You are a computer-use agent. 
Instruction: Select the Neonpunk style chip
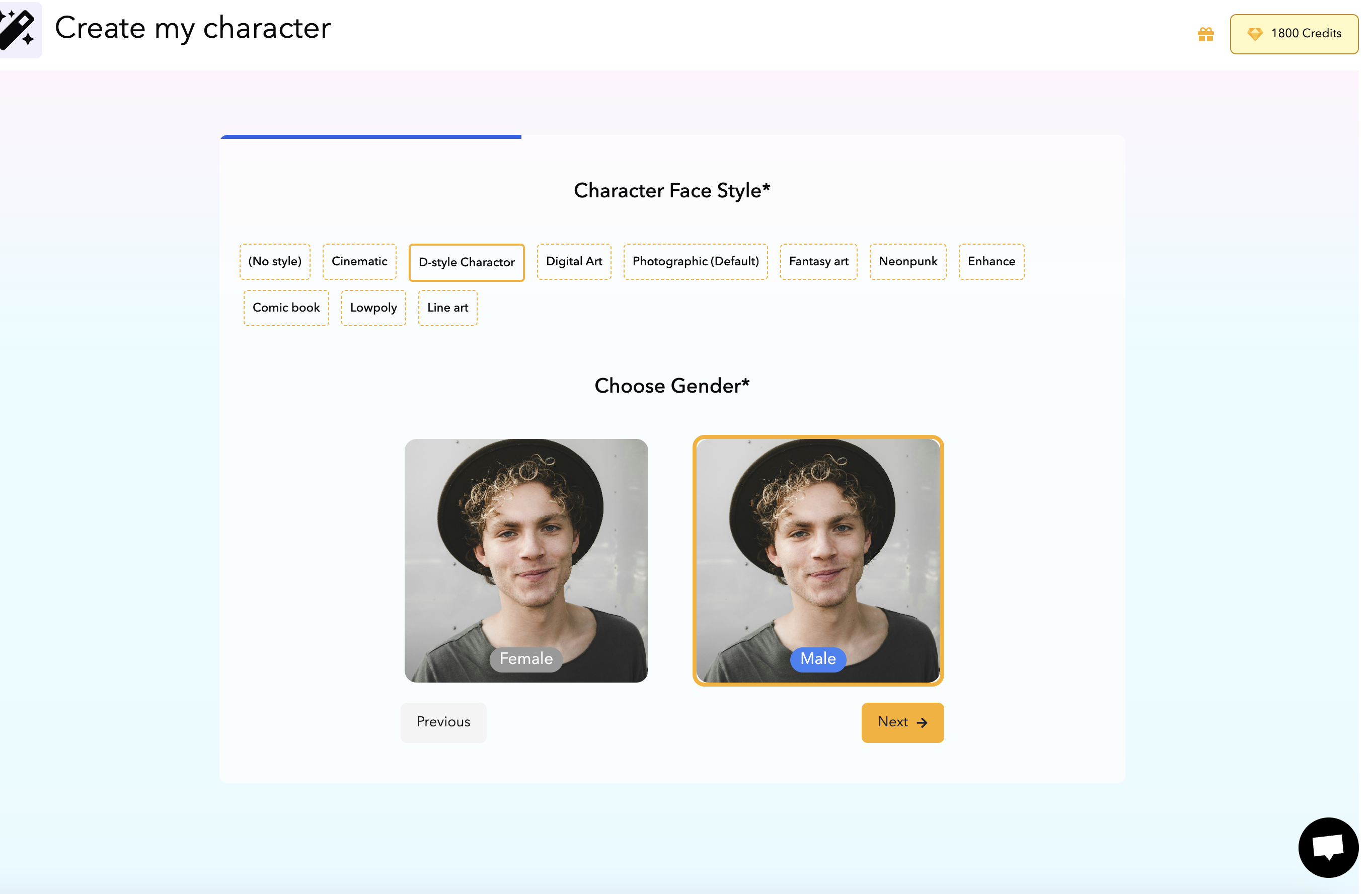click(x=907, y=262)
